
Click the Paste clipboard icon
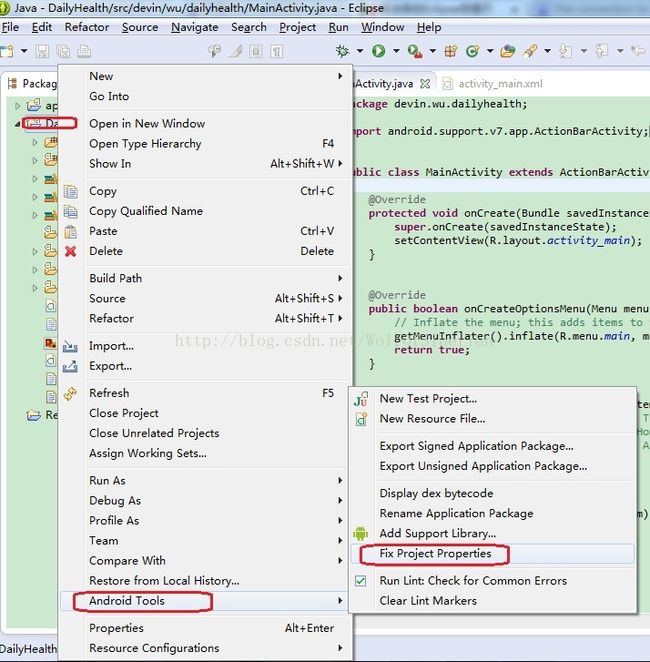click(x=70, y=231)
